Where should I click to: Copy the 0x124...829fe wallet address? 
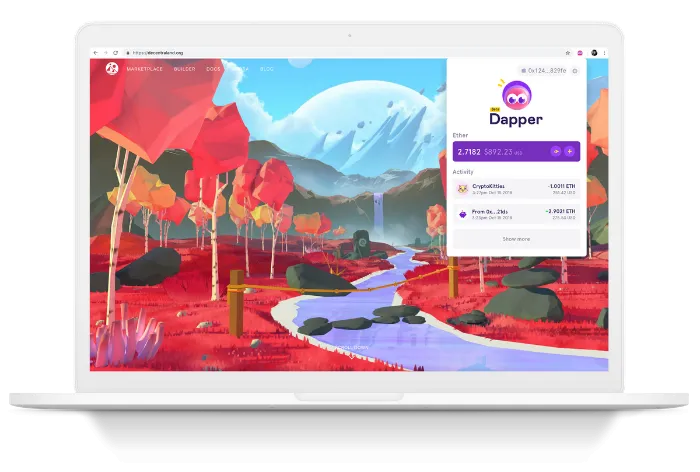point(544,71)
